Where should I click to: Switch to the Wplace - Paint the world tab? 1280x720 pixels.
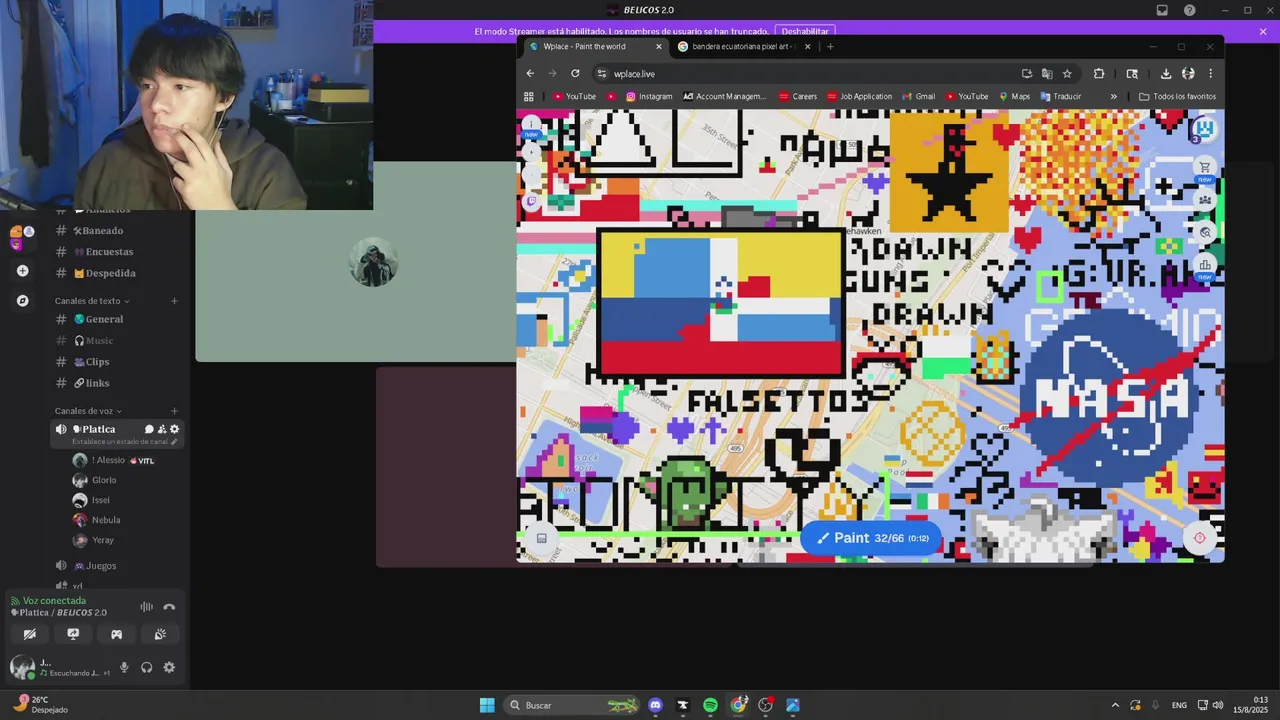click(594, 46)
